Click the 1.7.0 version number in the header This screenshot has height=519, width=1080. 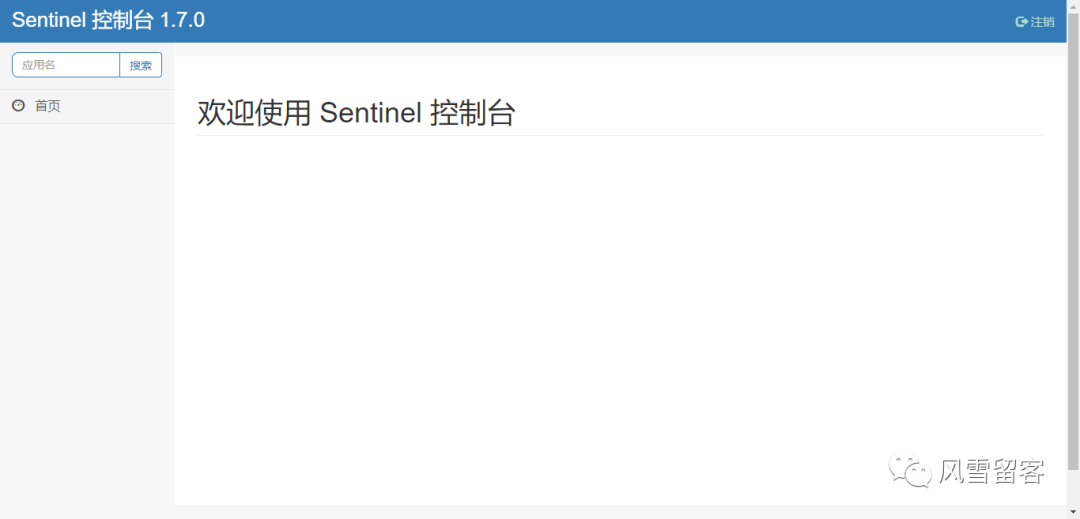click(x=182, y=20)
